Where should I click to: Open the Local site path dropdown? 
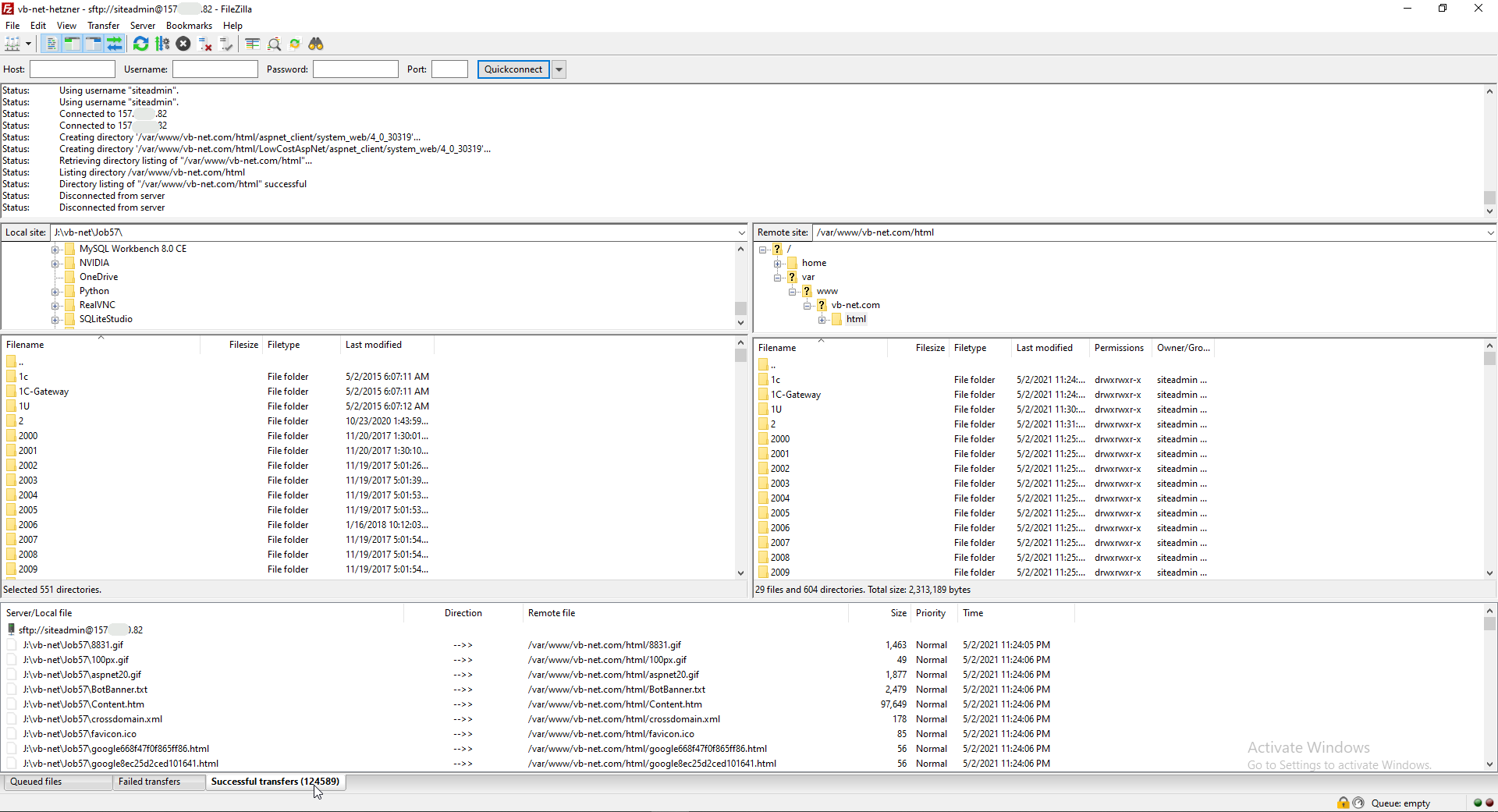tap(741, 232)
